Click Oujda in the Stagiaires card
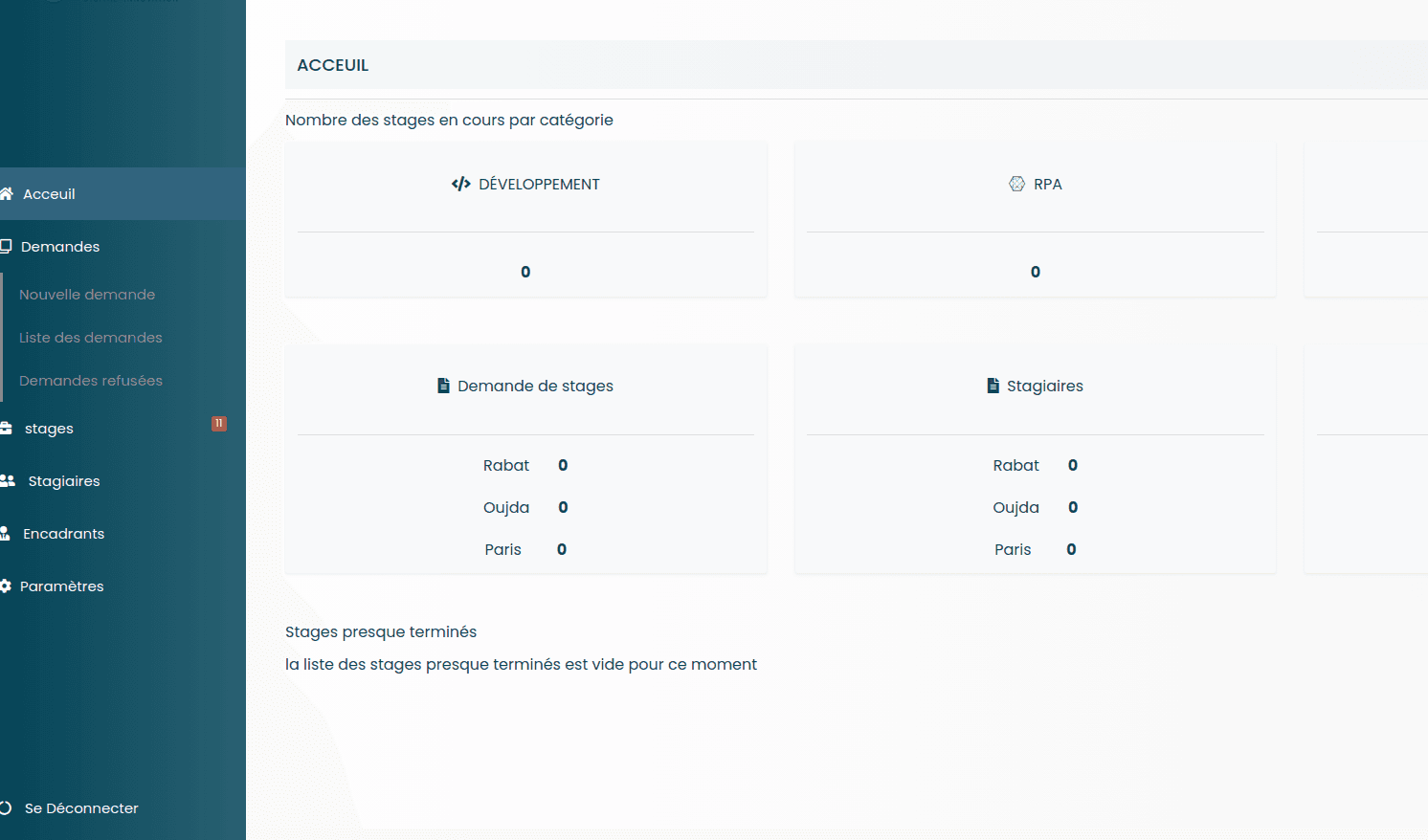Screen dimensions: 1428x840 point(1016,507)
